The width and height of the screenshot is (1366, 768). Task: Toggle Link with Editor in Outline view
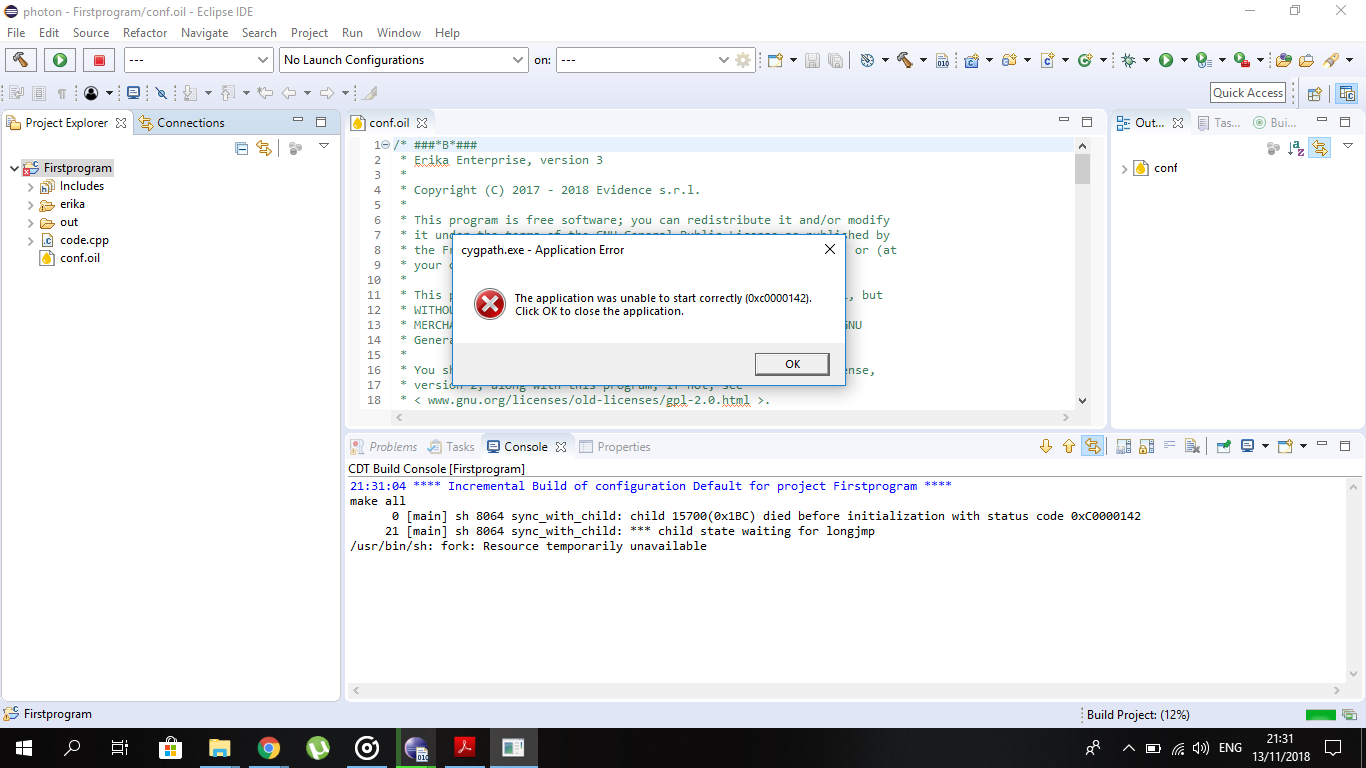1320,148
